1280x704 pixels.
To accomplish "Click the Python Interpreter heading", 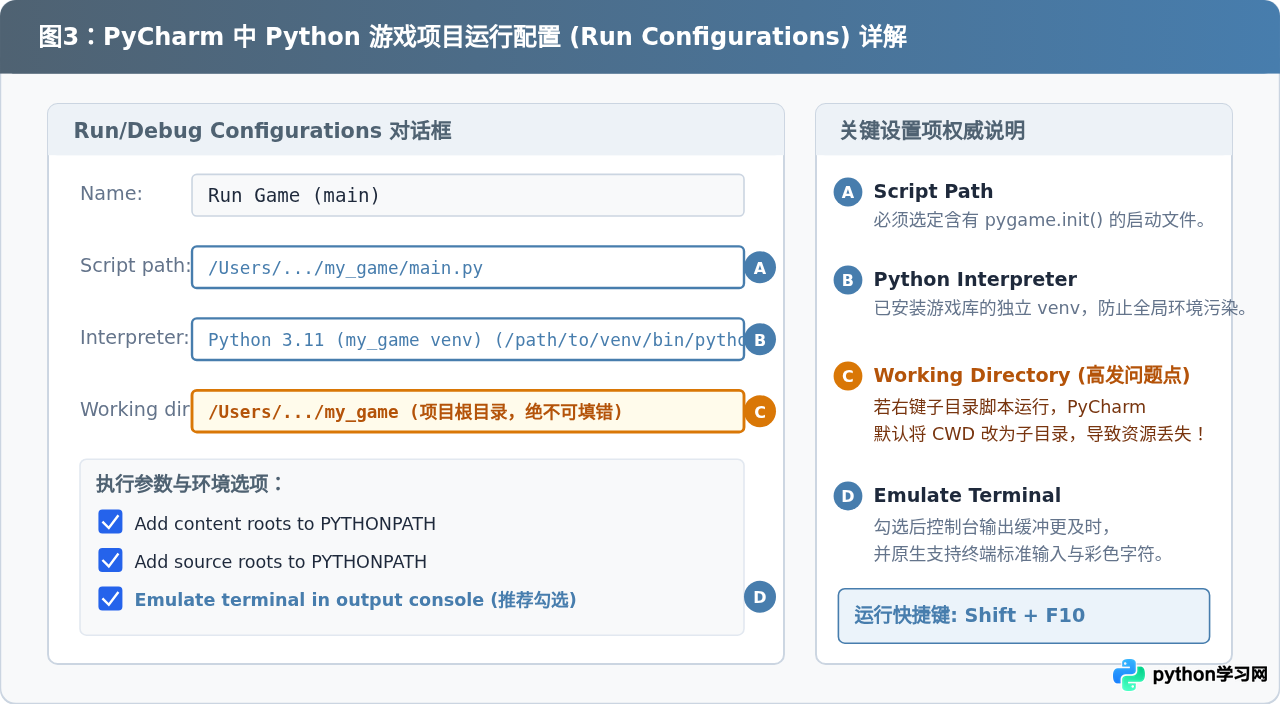I will point(975,279).
